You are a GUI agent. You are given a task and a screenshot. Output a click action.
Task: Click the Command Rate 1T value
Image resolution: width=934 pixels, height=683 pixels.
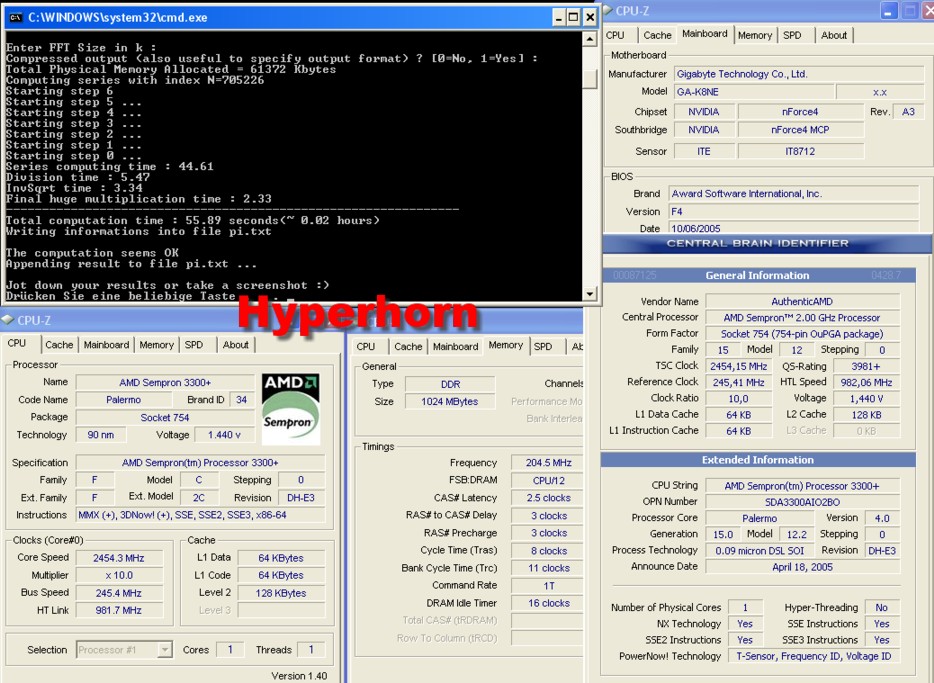click(547, 586)
